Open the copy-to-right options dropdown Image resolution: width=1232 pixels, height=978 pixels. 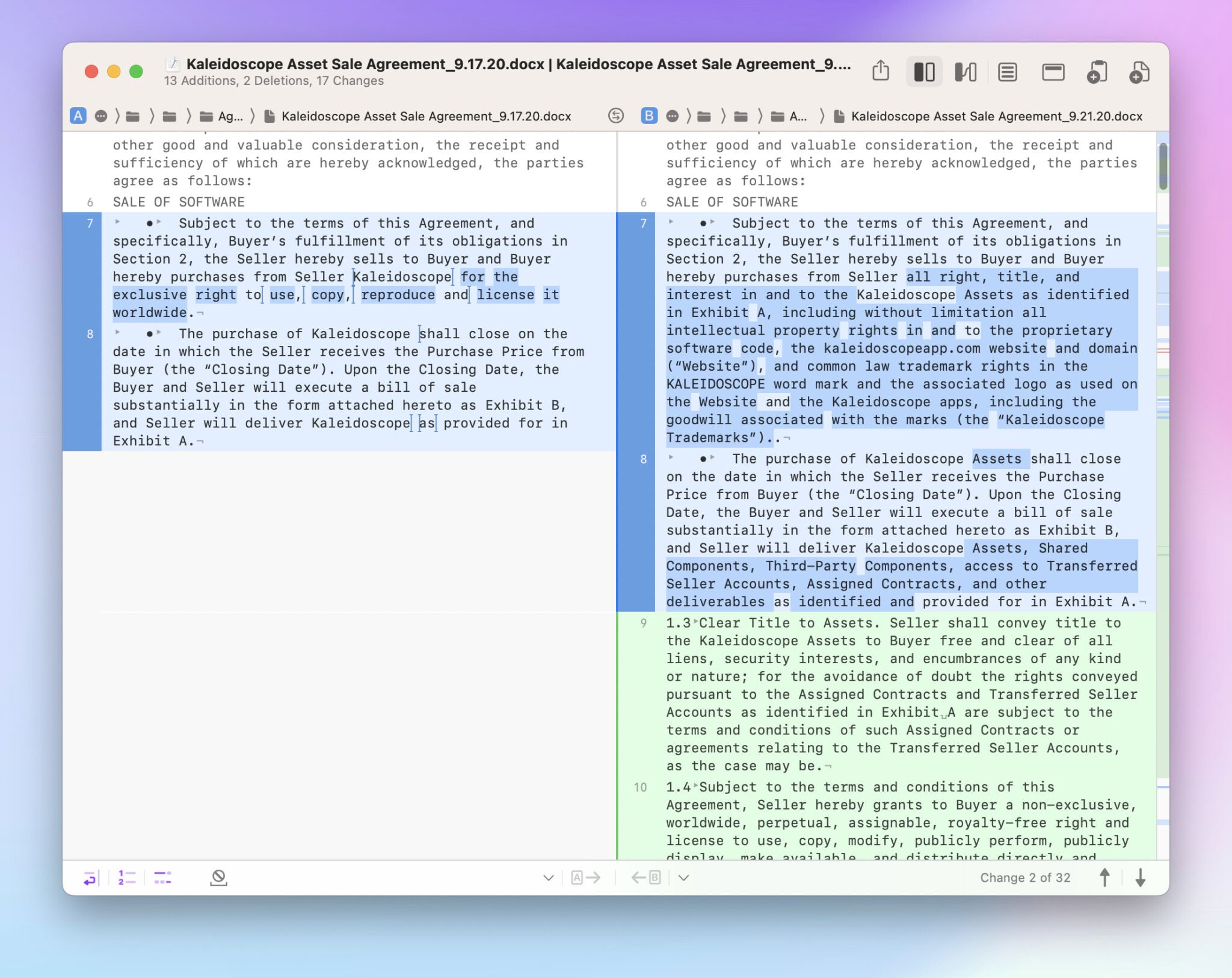pyautogui.click(x=548, y=877)
